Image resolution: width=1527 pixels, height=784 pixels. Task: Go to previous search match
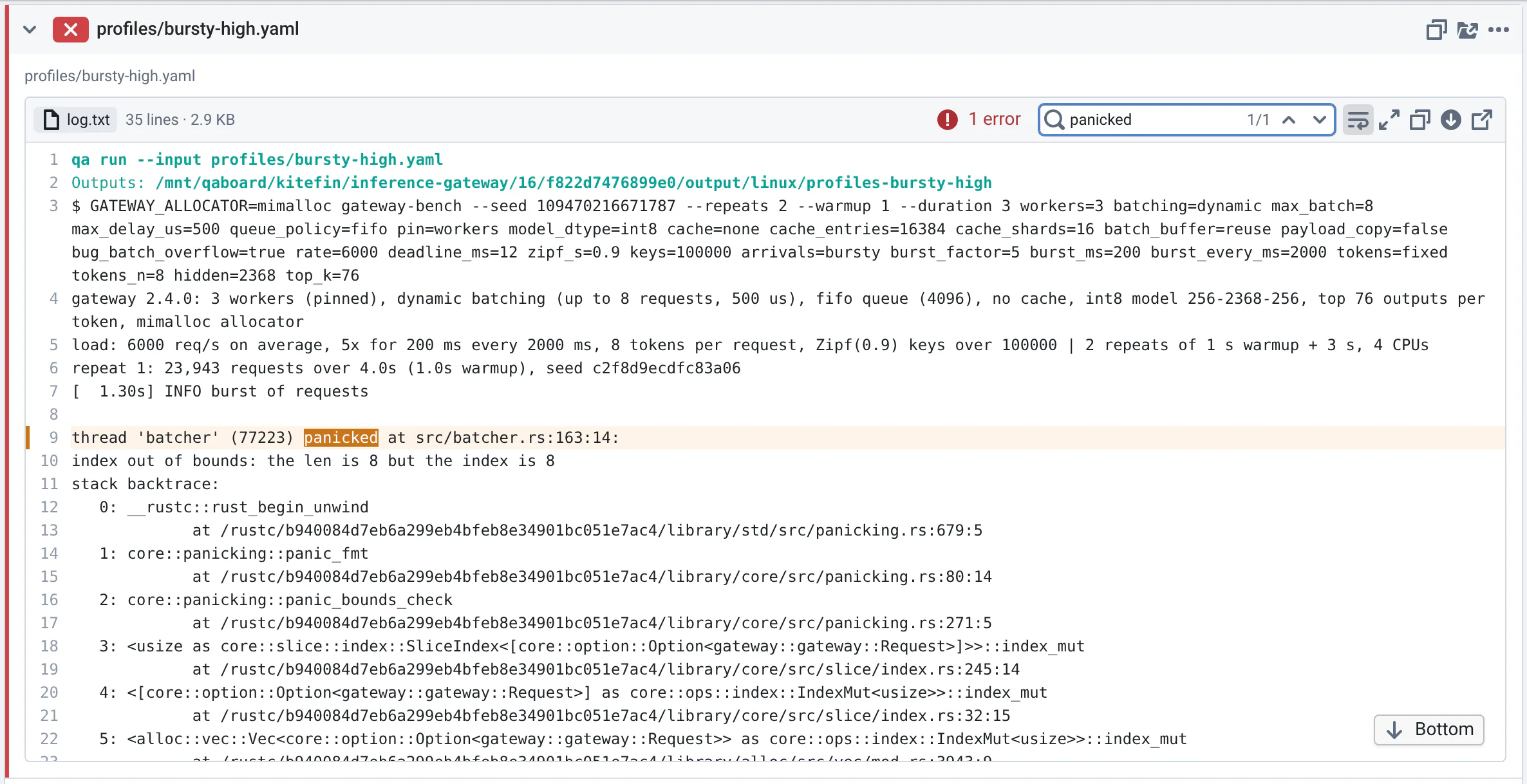1289,120
